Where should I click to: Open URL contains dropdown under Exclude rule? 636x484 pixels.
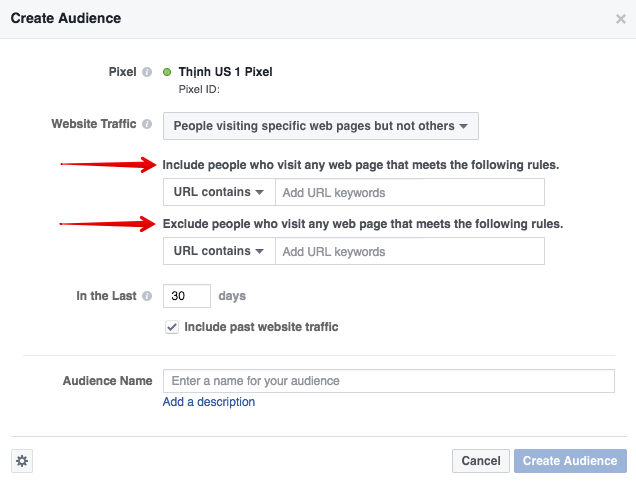(x=219, y=251)
